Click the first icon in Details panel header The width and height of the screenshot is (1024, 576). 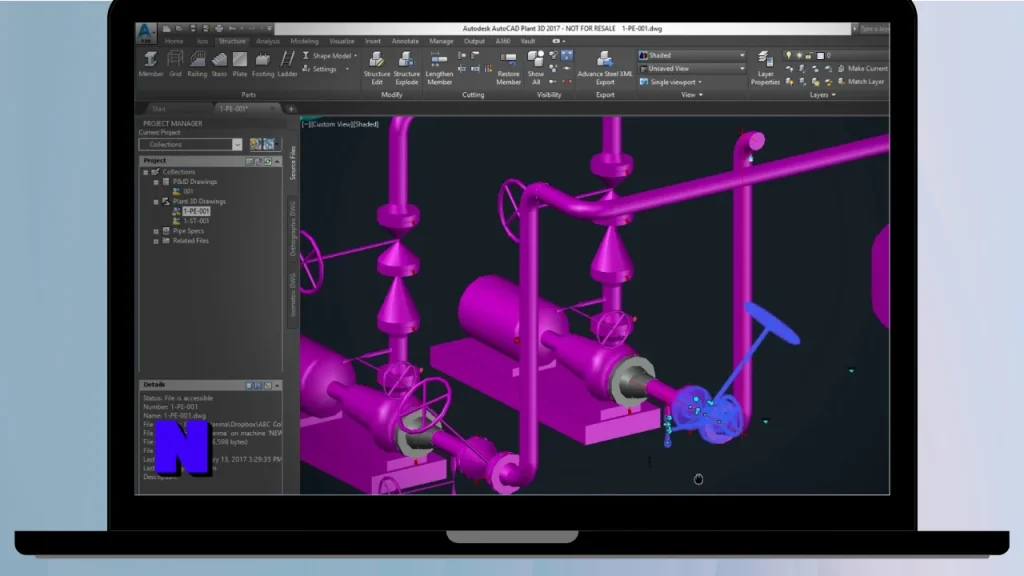tap(249, 385)
